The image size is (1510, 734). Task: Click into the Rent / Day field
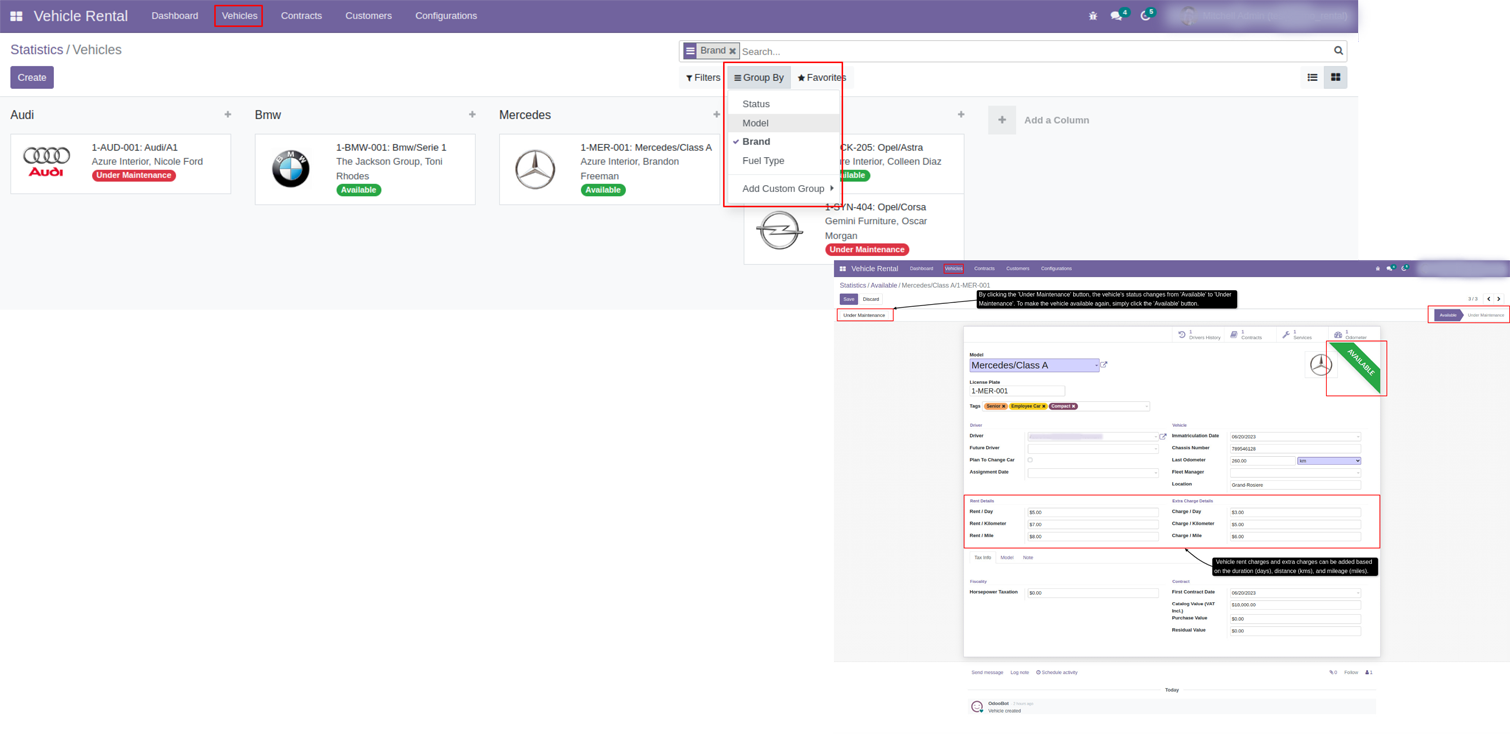tap(1091, 512)
